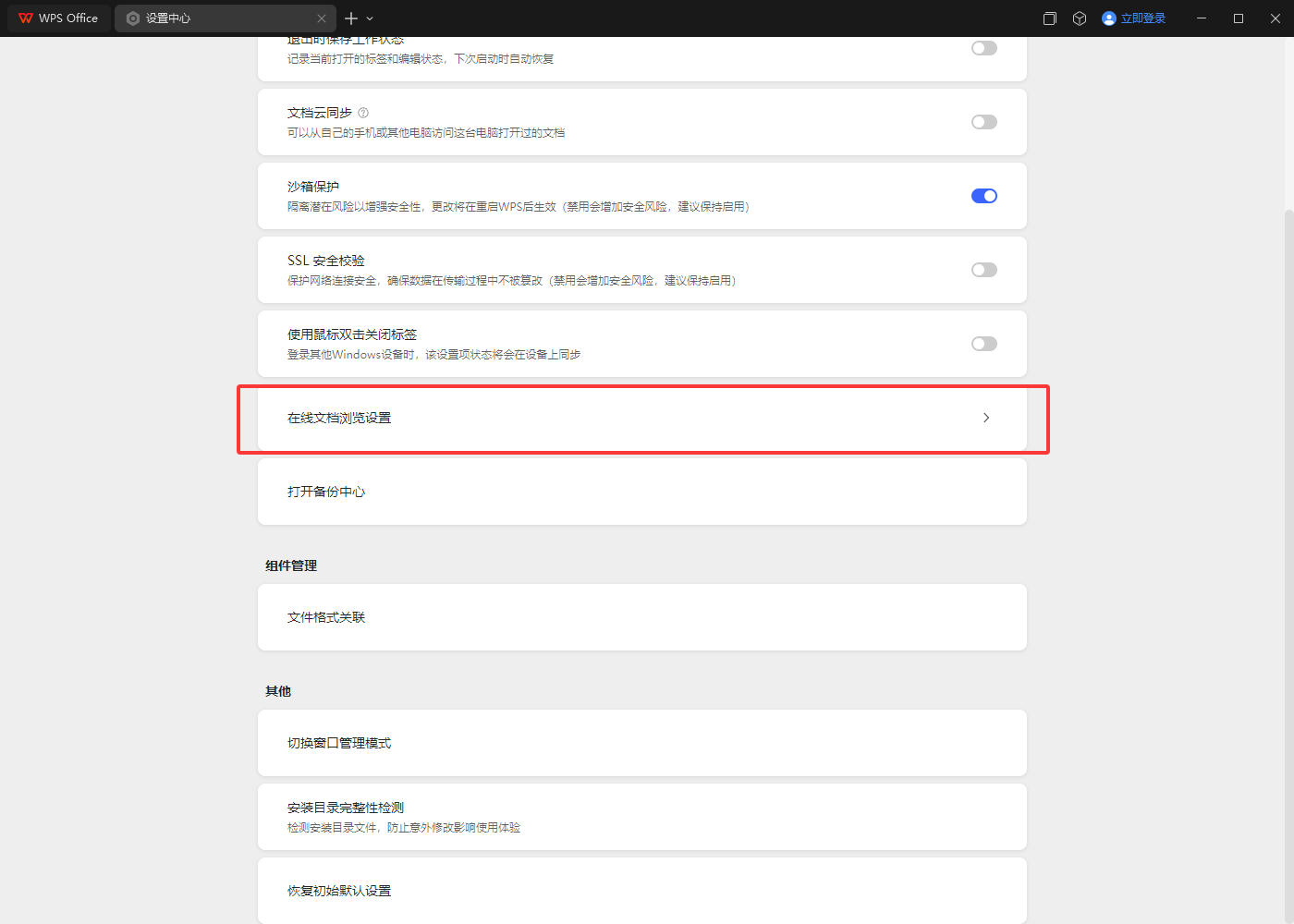Click the WPS Office logo icon

pos(25,18)
